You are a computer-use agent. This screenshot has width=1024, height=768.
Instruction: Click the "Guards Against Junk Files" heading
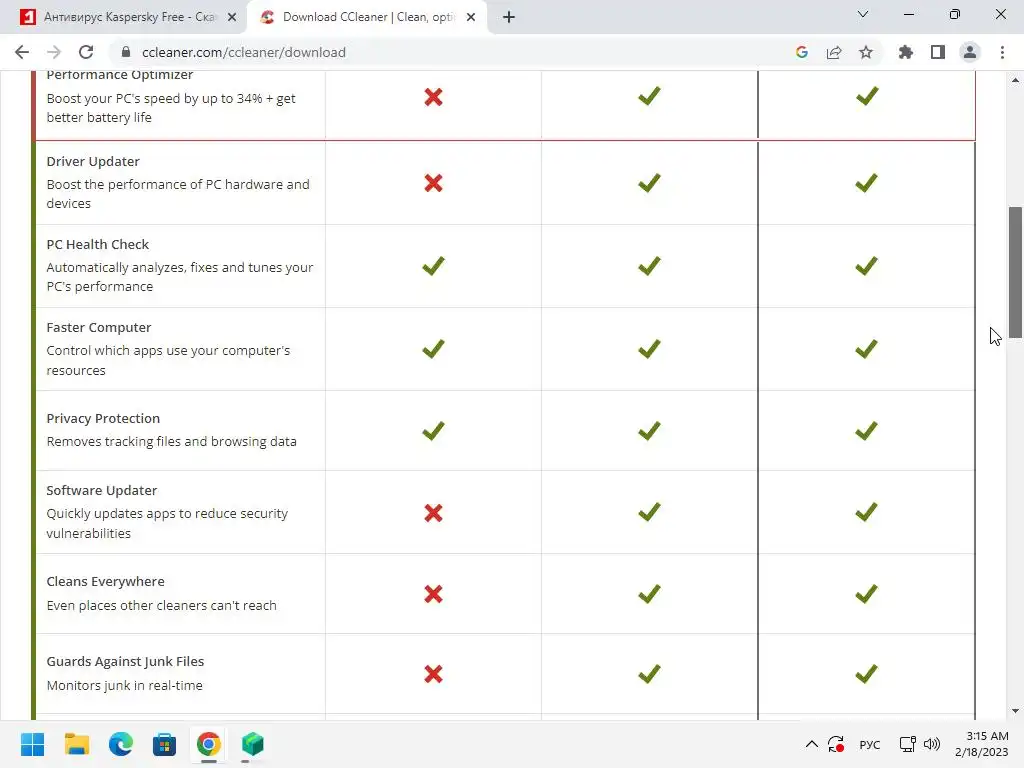coord(125,662)
